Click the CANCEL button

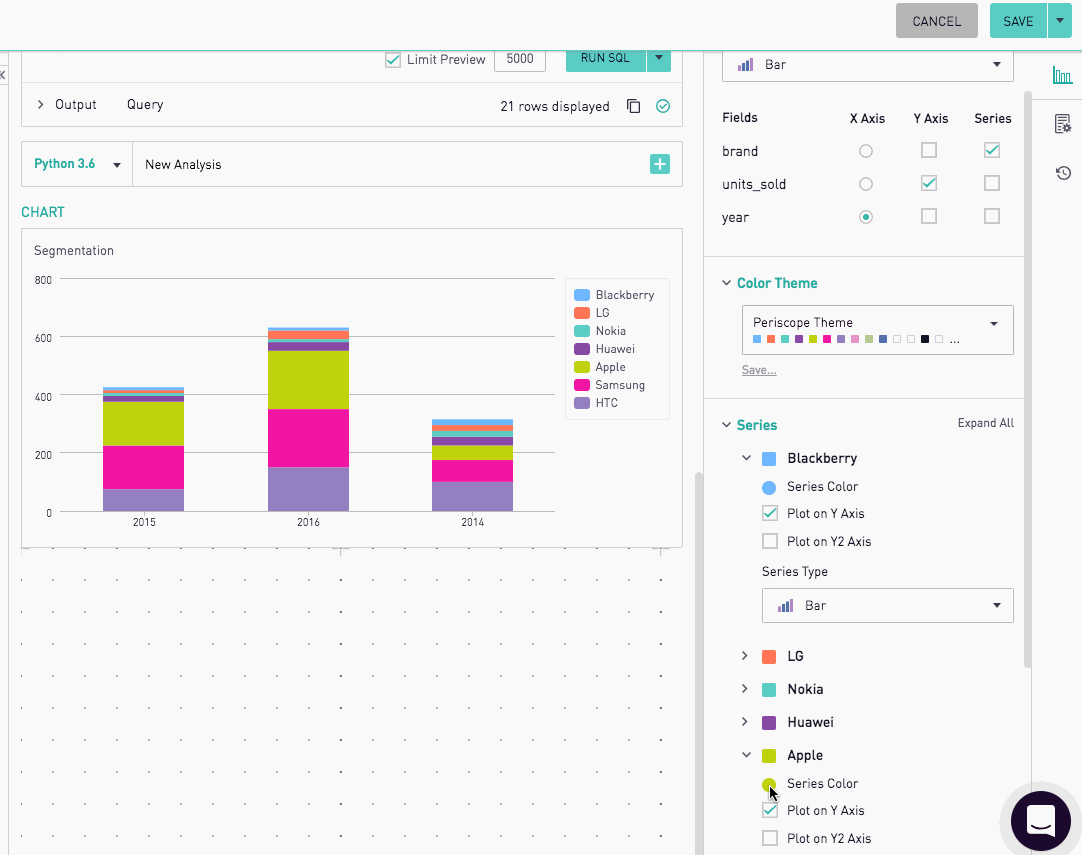936,21
